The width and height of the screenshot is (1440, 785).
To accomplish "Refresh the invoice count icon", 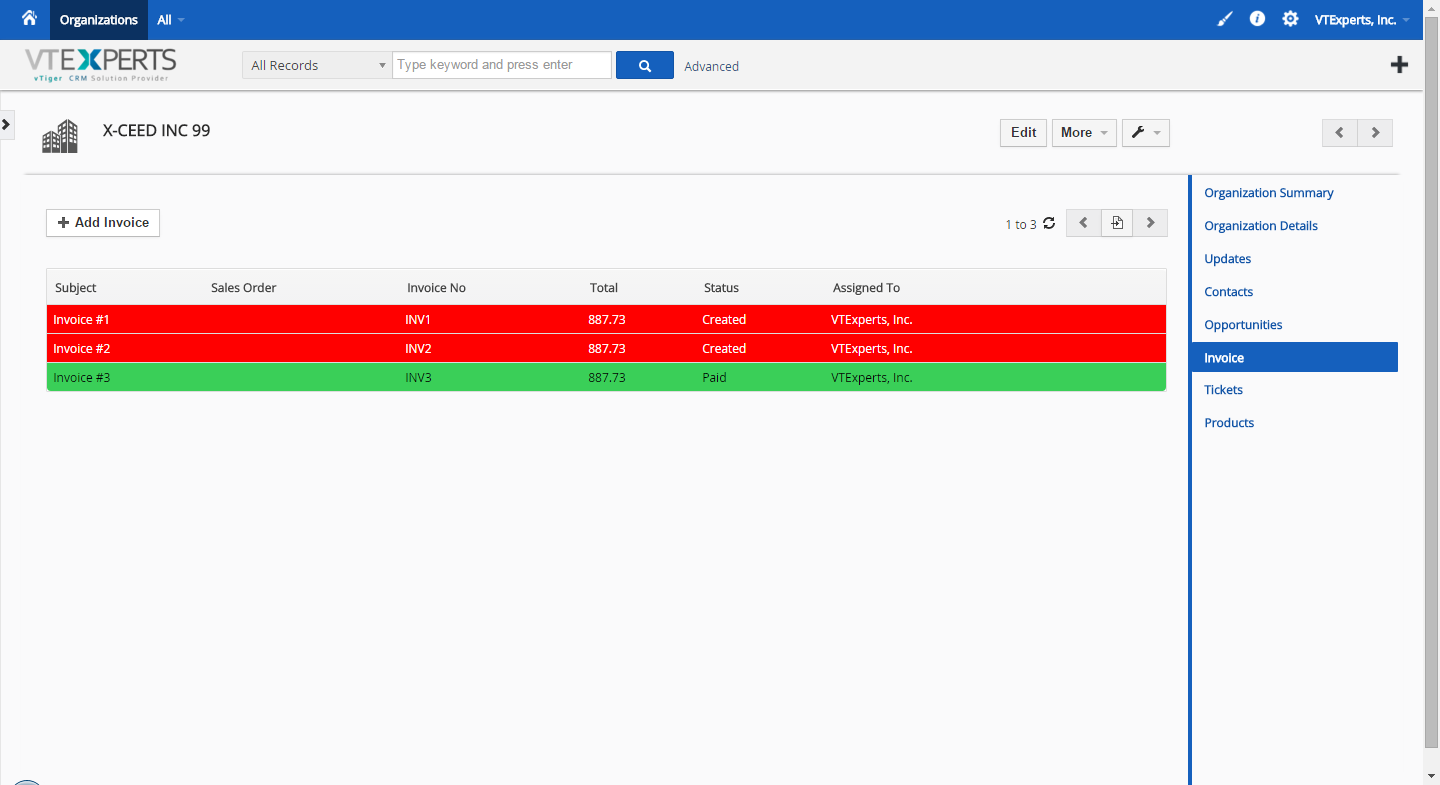I will (1049, 224).
